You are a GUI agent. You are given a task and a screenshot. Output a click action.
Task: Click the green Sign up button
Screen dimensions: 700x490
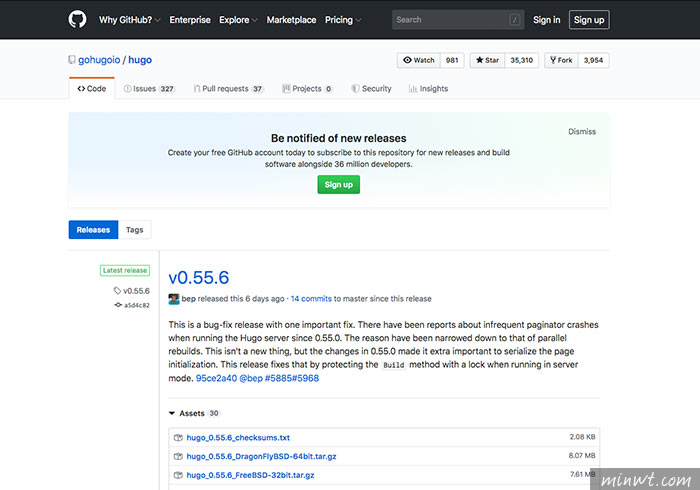pyautogui.click(x=338, y=184)
